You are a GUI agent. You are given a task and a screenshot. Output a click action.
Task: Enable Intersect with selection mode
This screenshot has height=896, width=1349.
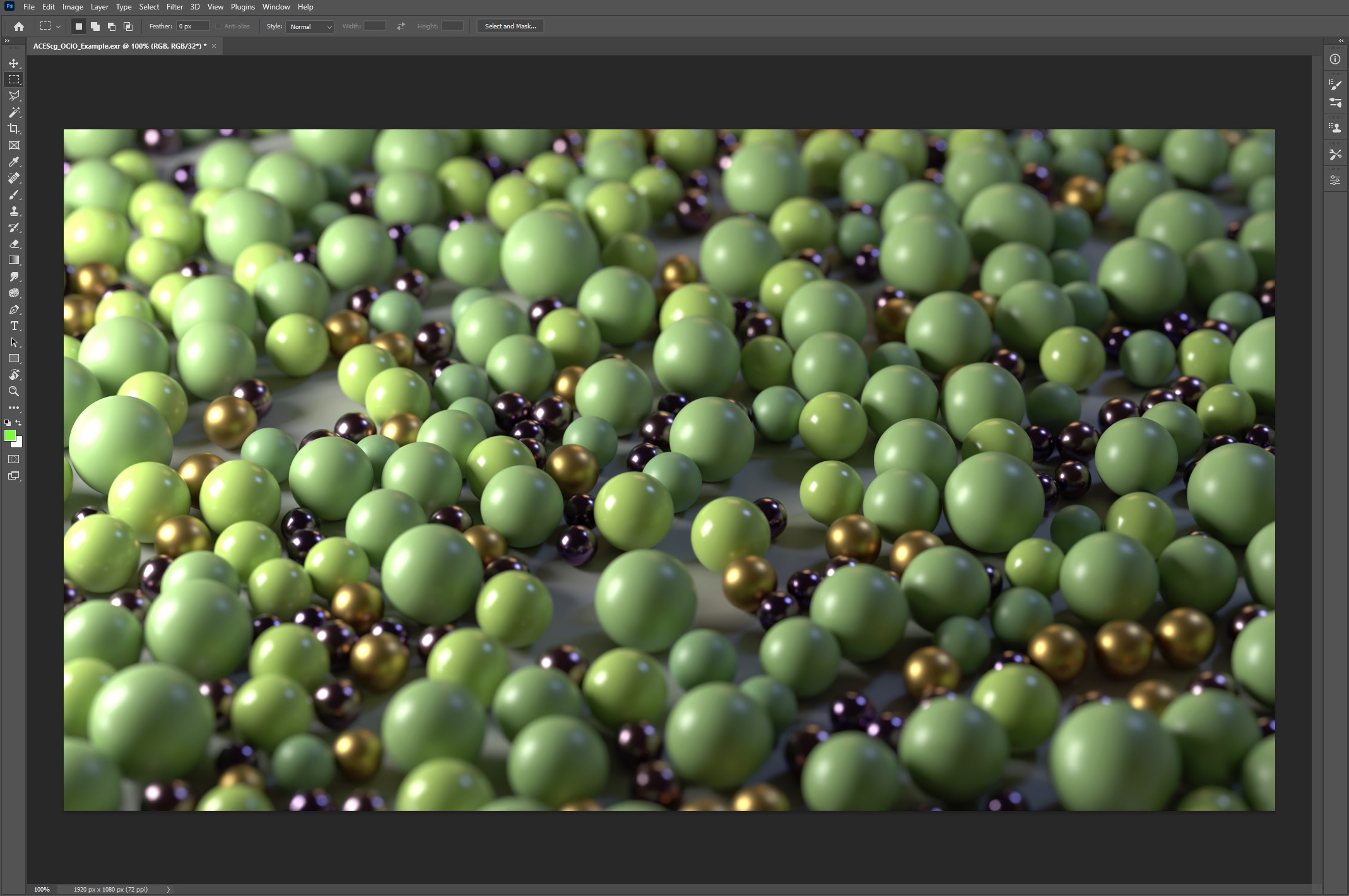pyautogui.click(x=128, y=27)
